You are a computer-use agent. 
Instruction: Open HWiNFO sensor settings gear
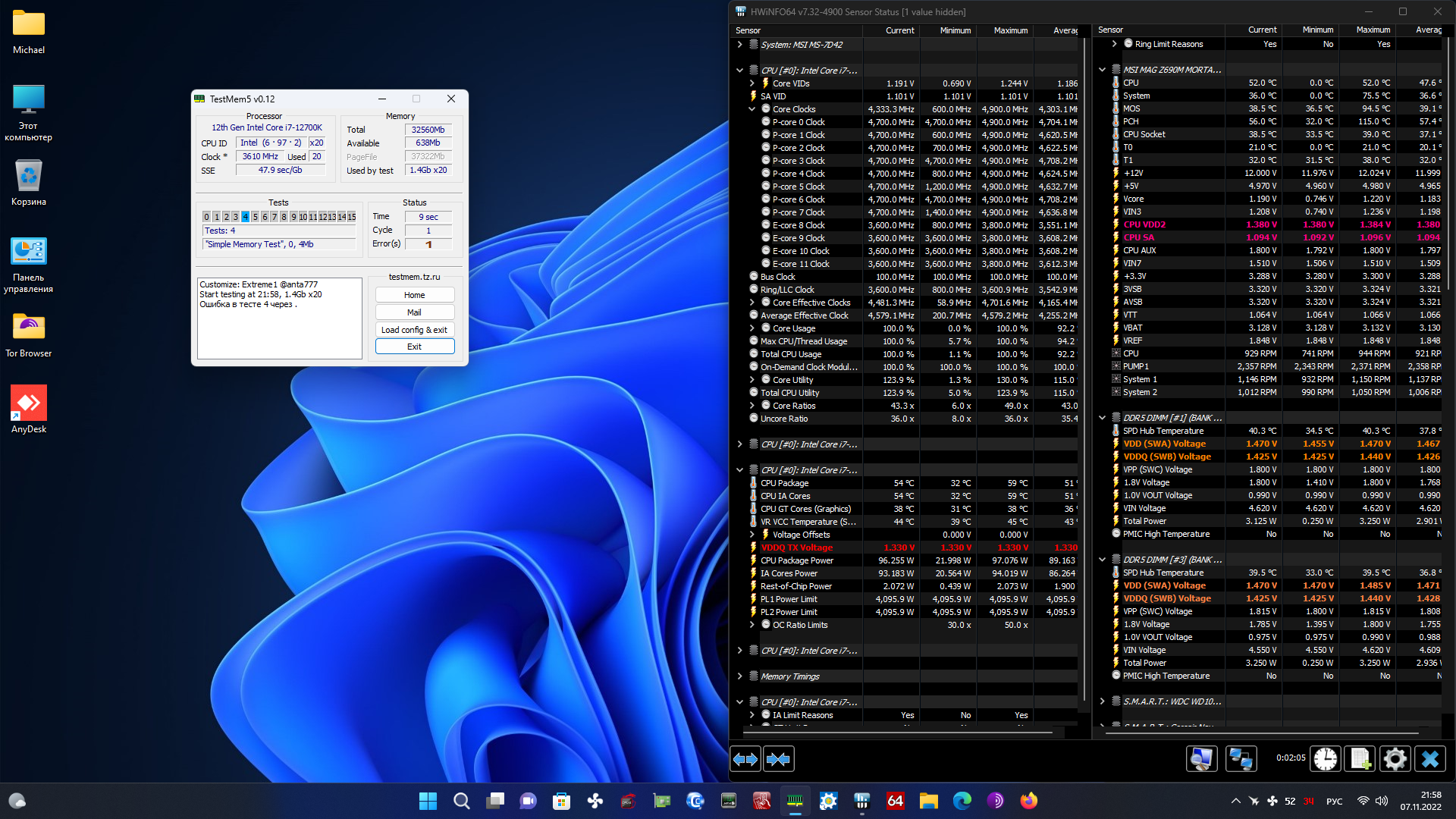(x=1395, y=759)
